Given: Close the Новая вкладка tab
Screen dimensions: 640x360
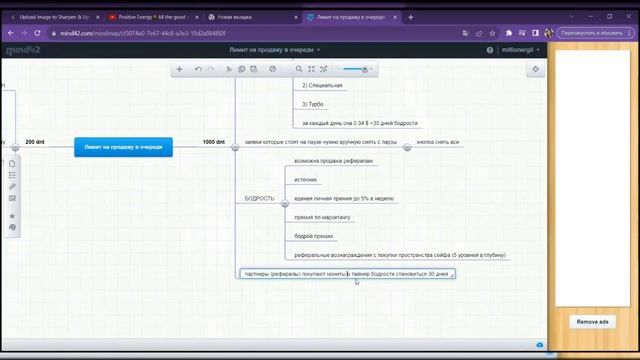Looking at the screenshot, I should pos(296,17).
